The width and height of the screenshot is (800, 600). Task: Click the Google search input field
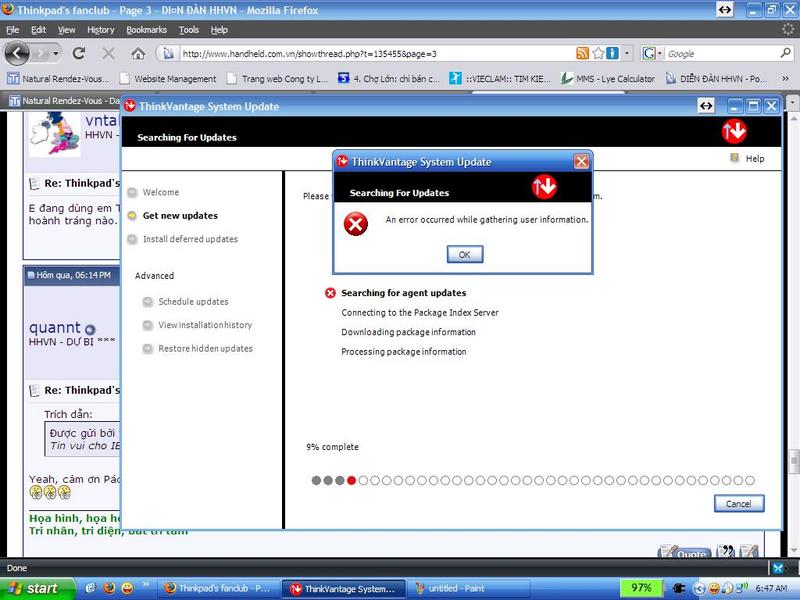click(x=720, y=53)
